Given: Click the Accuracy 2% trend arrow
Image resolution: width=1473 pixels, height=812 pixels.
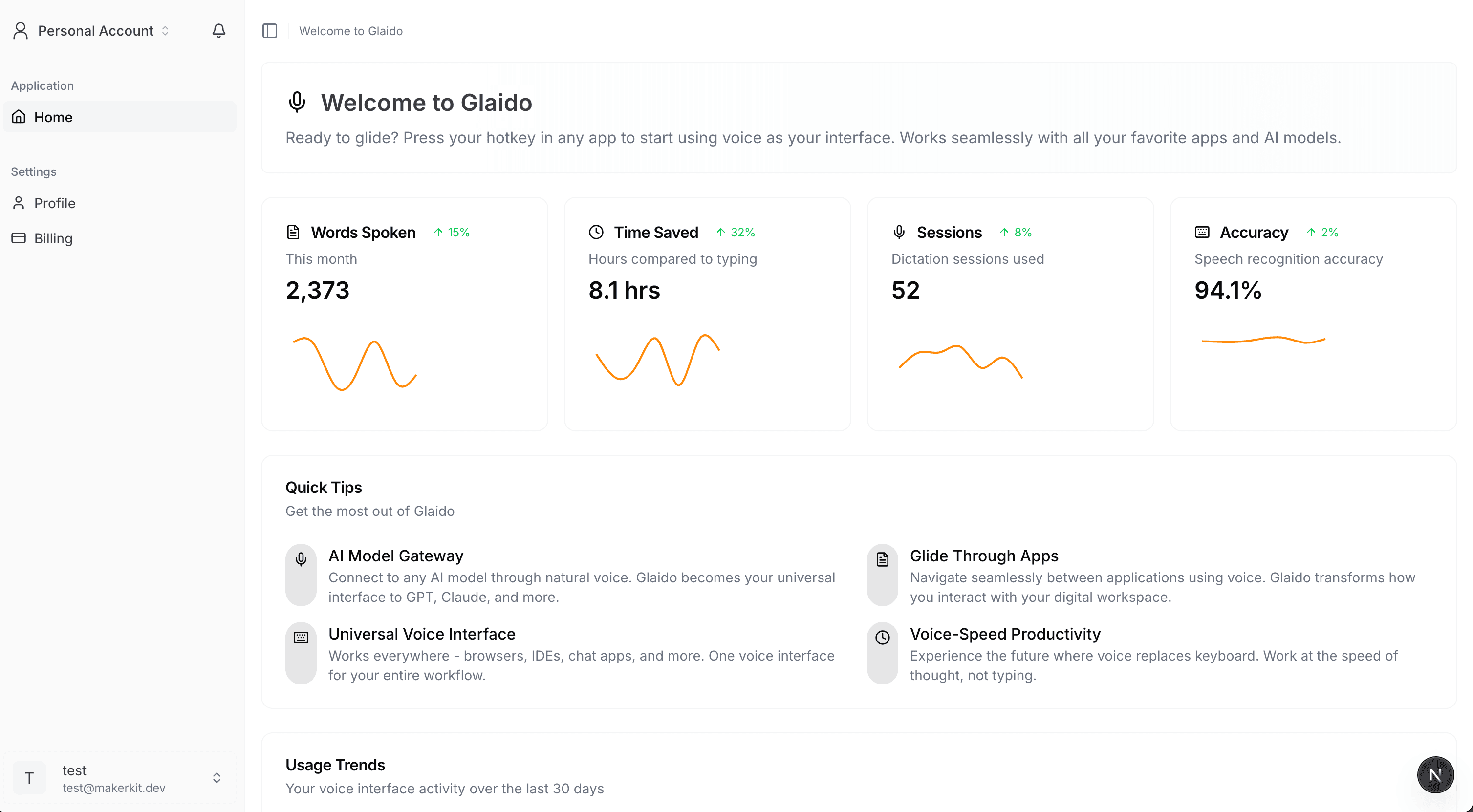Looking at the screenshot, I should point(1311,232).
